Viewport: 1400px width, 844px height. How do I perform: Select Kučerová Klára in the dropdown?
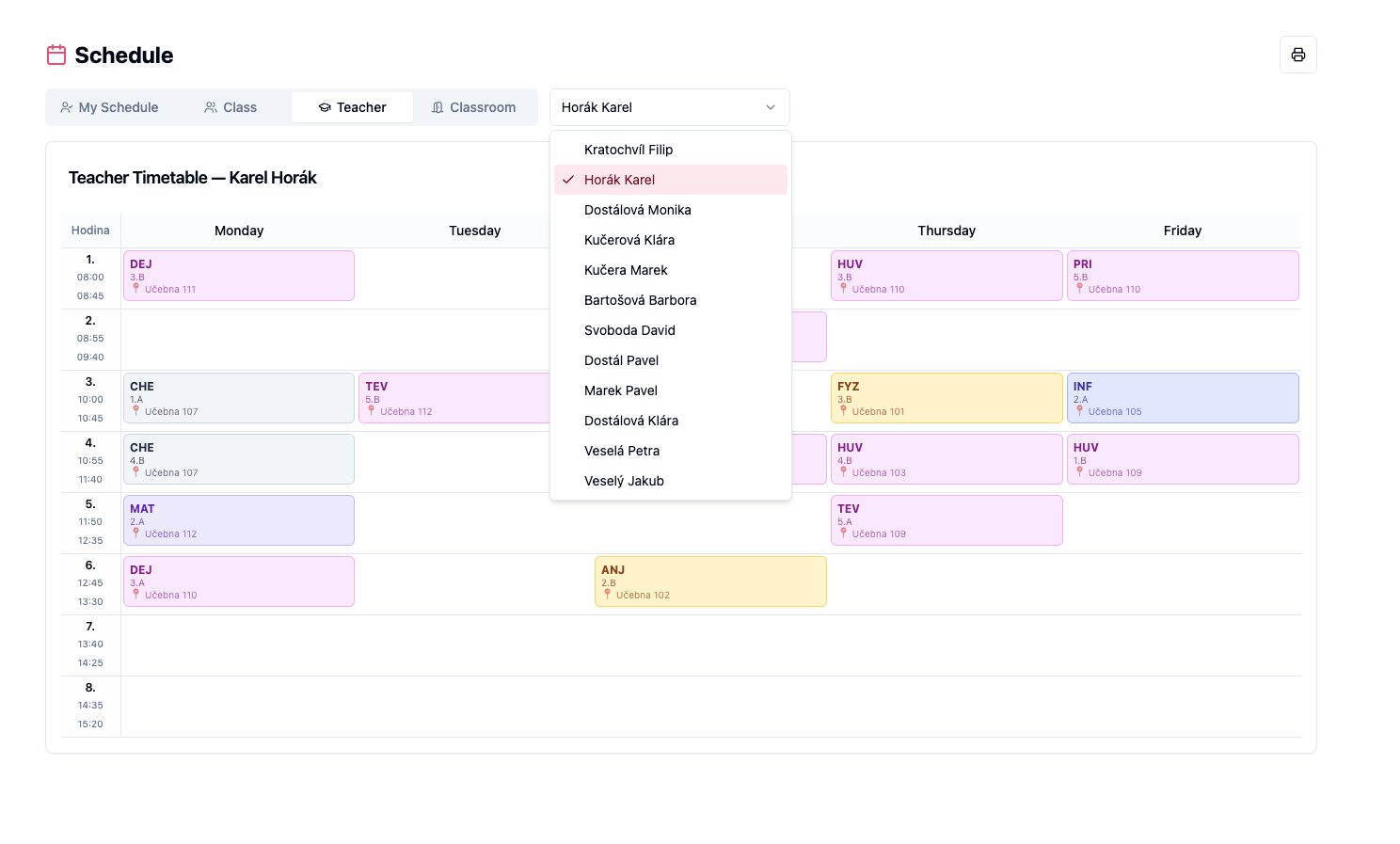tap(671, 240)
